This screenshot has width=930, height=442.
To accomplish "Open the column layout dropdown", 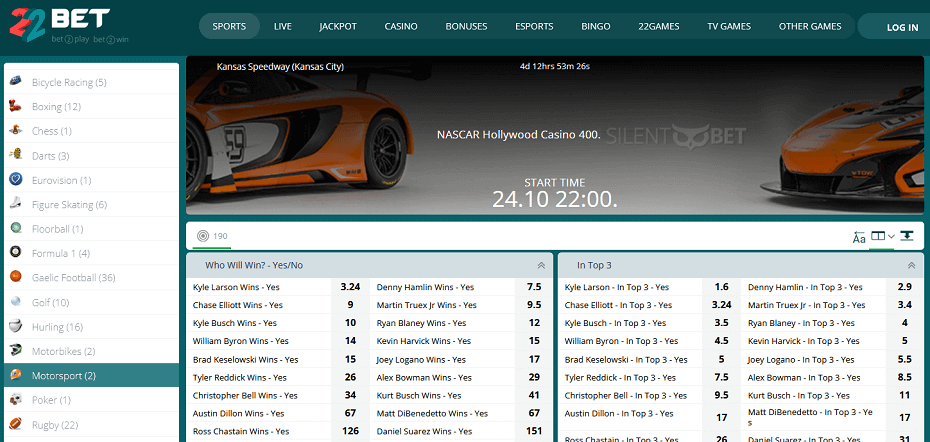I will coord(883,236).
